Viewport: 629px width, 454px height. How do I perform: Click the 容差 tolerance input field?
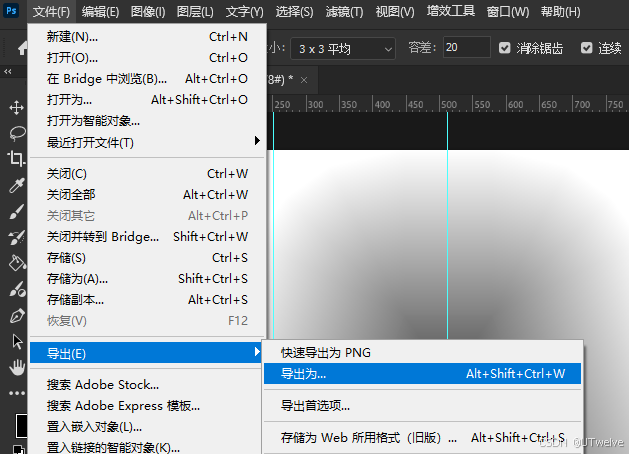click(x=467, y=47)
